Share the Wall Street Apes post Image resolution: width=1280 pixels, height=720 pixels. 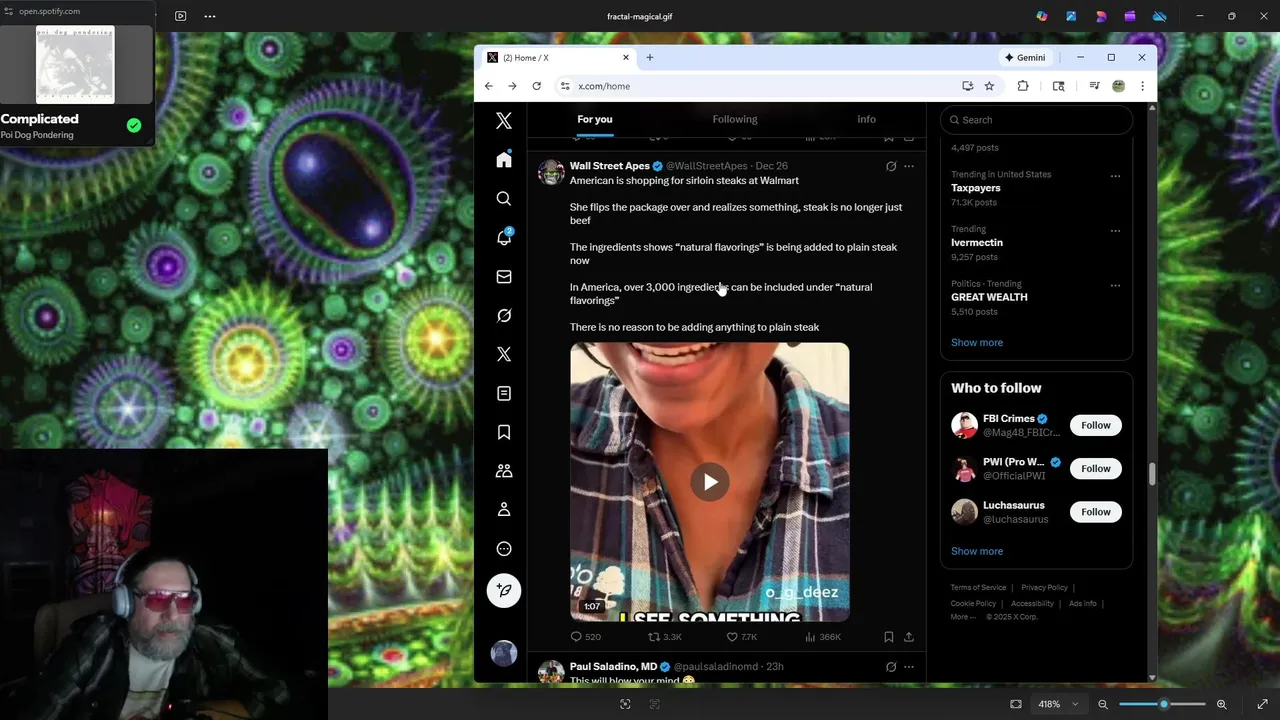(x=909, y=637)
